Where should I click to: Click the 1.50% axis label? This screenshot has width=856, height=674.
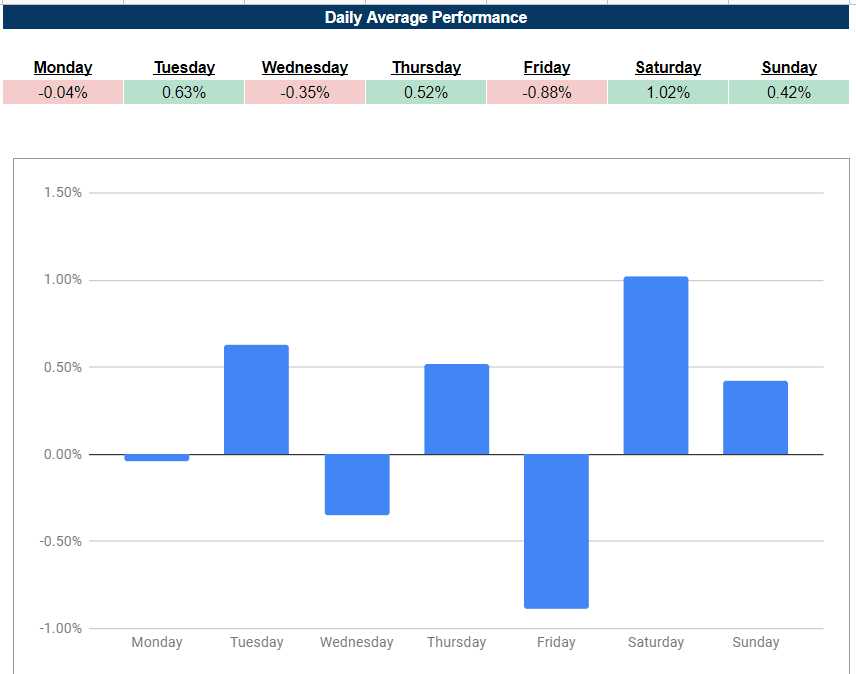pos(63,193)
